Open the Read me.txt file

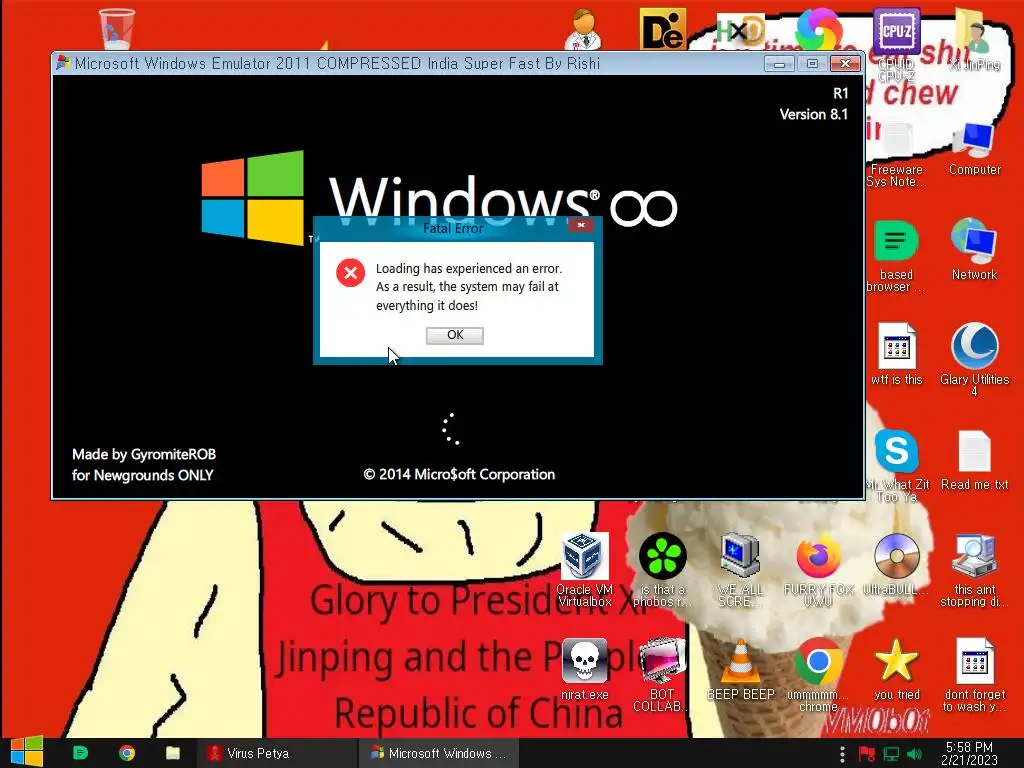974,460
